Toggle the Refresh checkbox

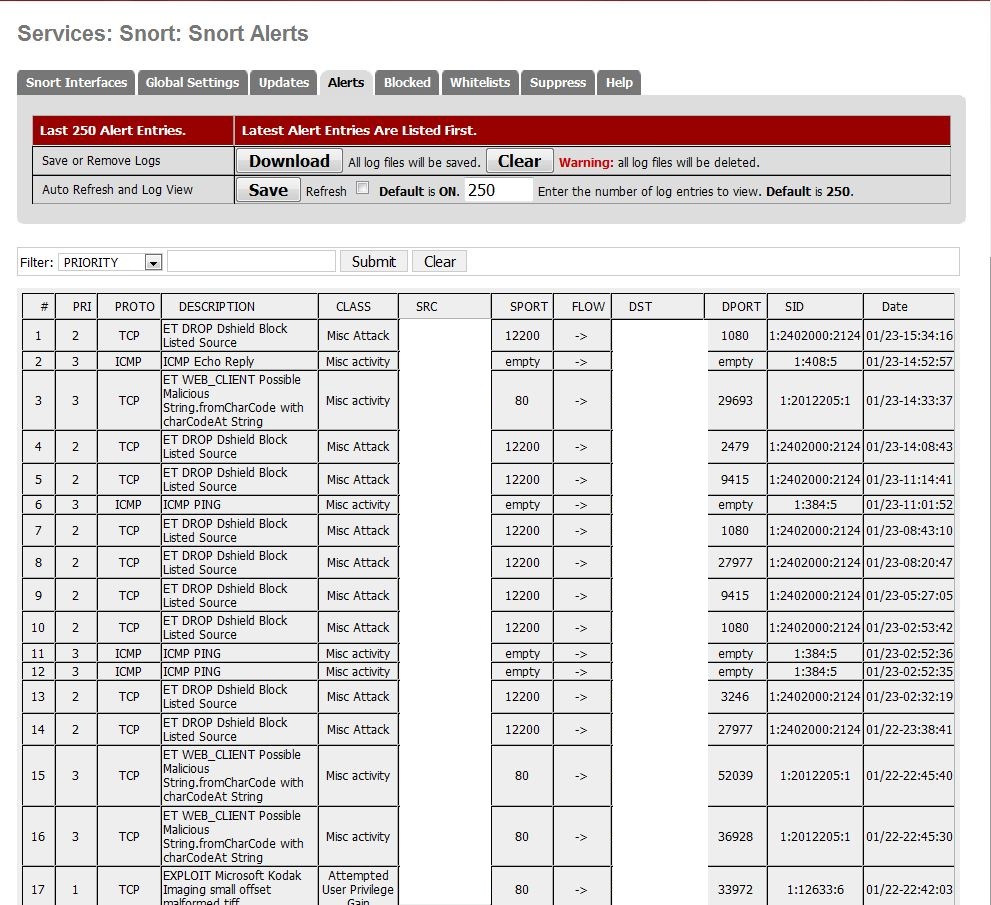click(363, 188)
